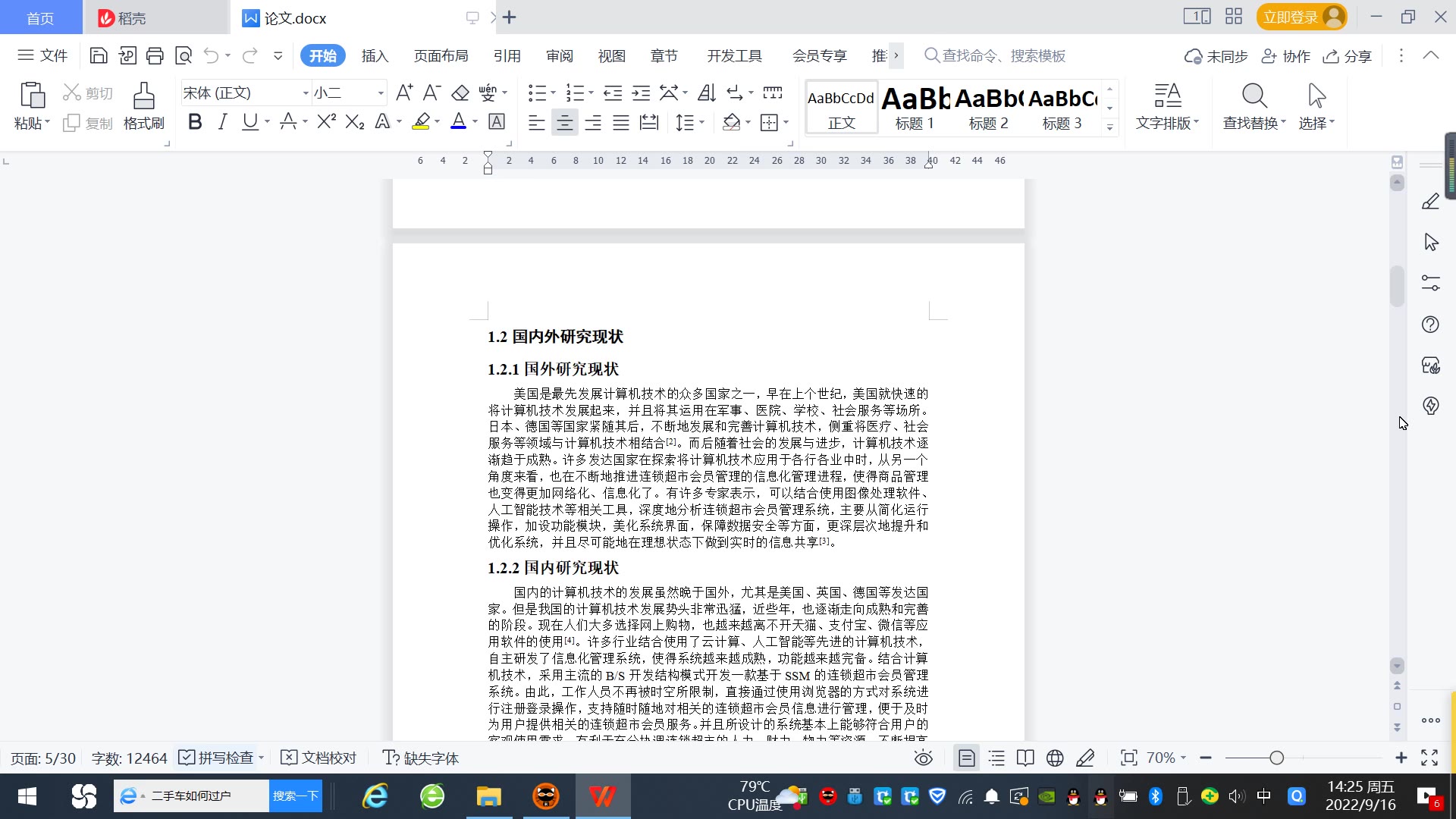Clear formatting with eraser icon

tap(460, 93)
